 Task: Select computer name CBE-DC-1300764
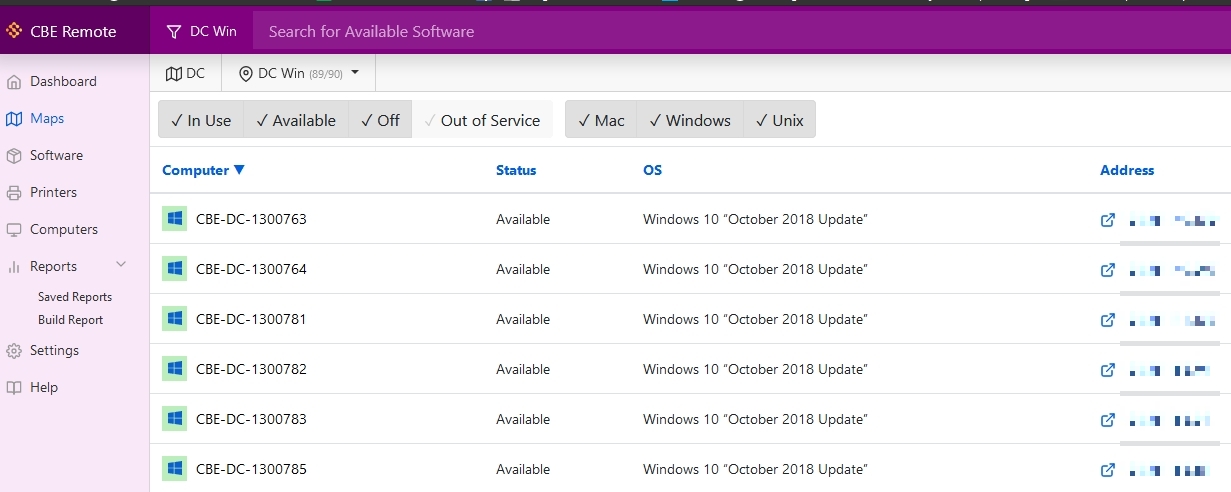(x=251, y=269)
